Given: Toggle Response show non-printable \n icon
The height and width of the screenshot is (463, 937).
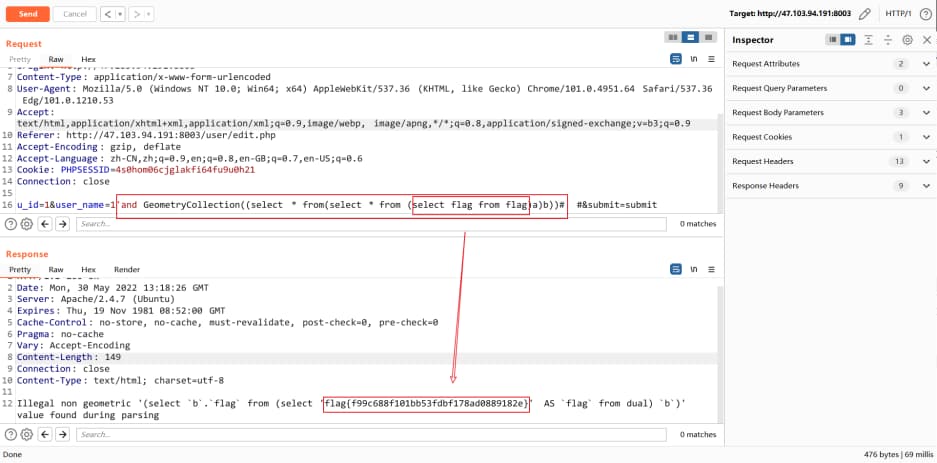Looking at the screenshot, I should coord(694,269).
